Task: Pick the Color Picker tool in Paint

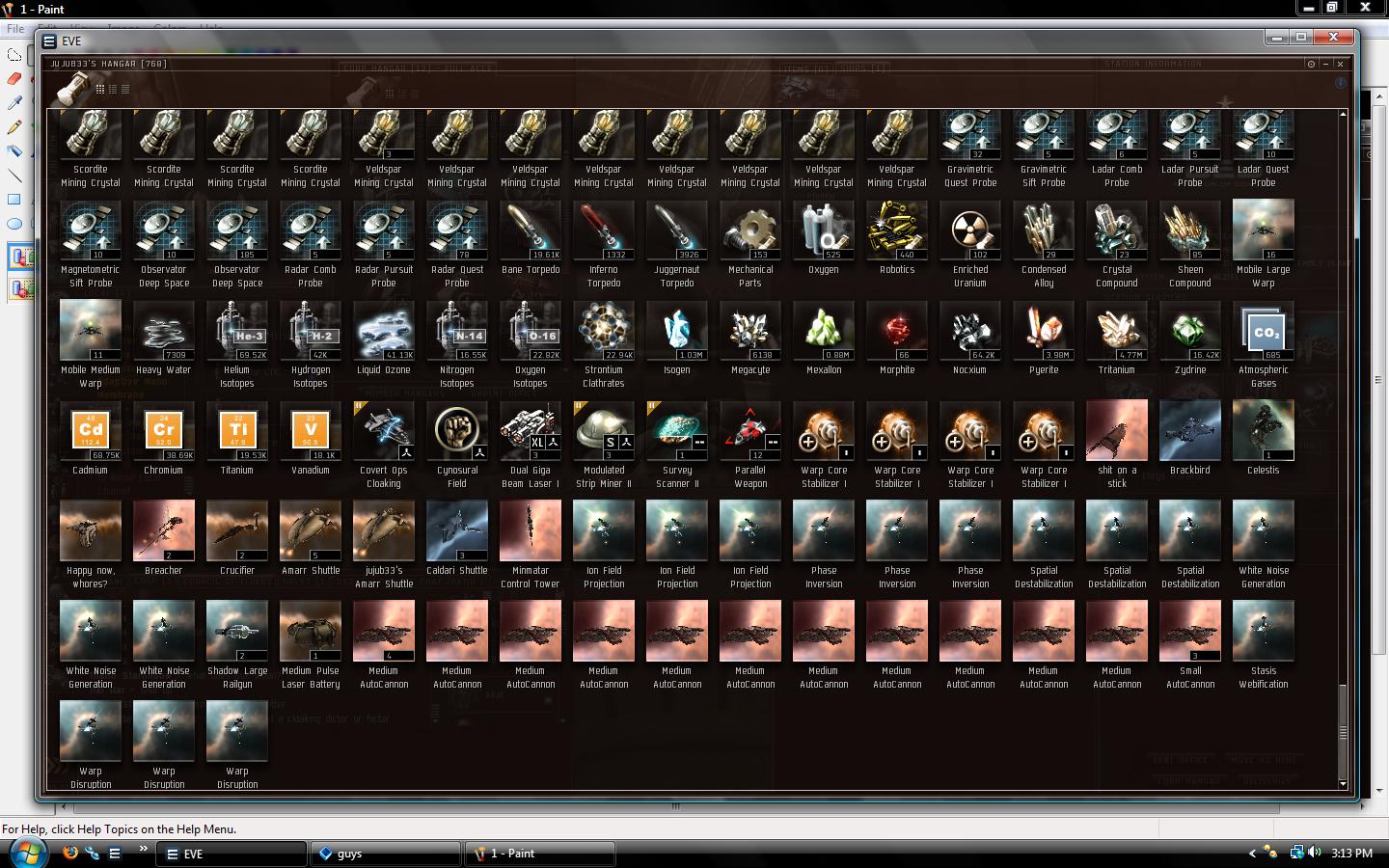Action: point(14,103)
